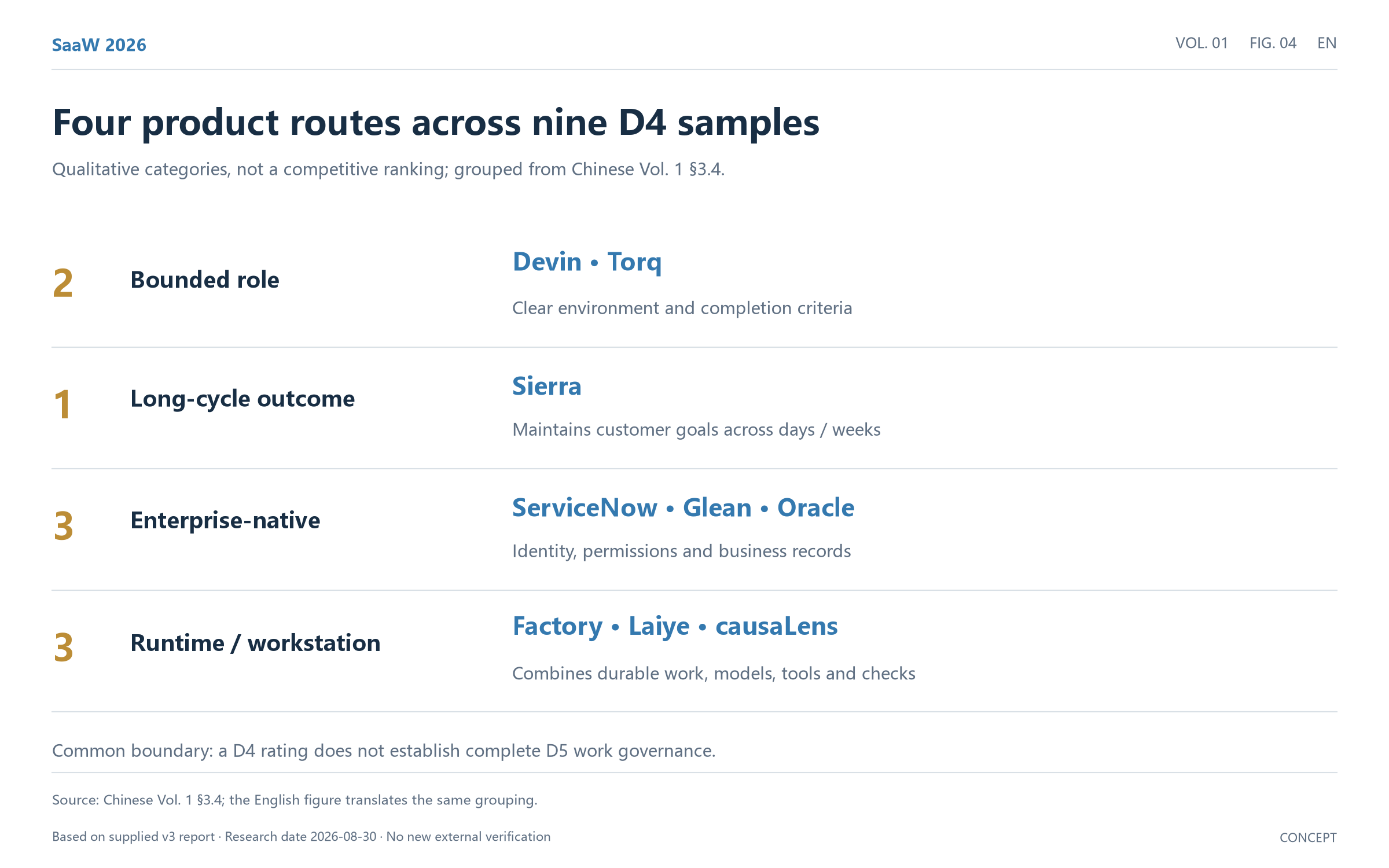Click the 'Source: Chinese Vol. 1 §3.4' line
1389x868 pixels.
coord(295,800)
